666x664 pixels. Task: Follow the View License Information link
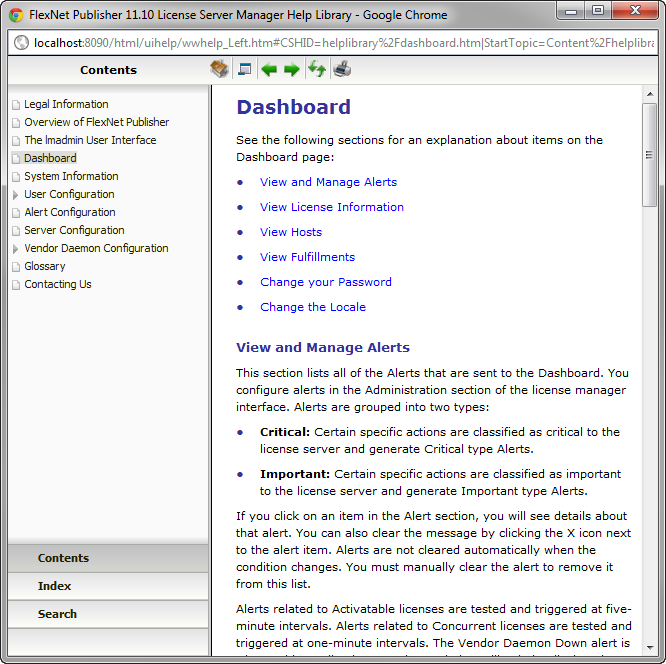coord(332,207)
